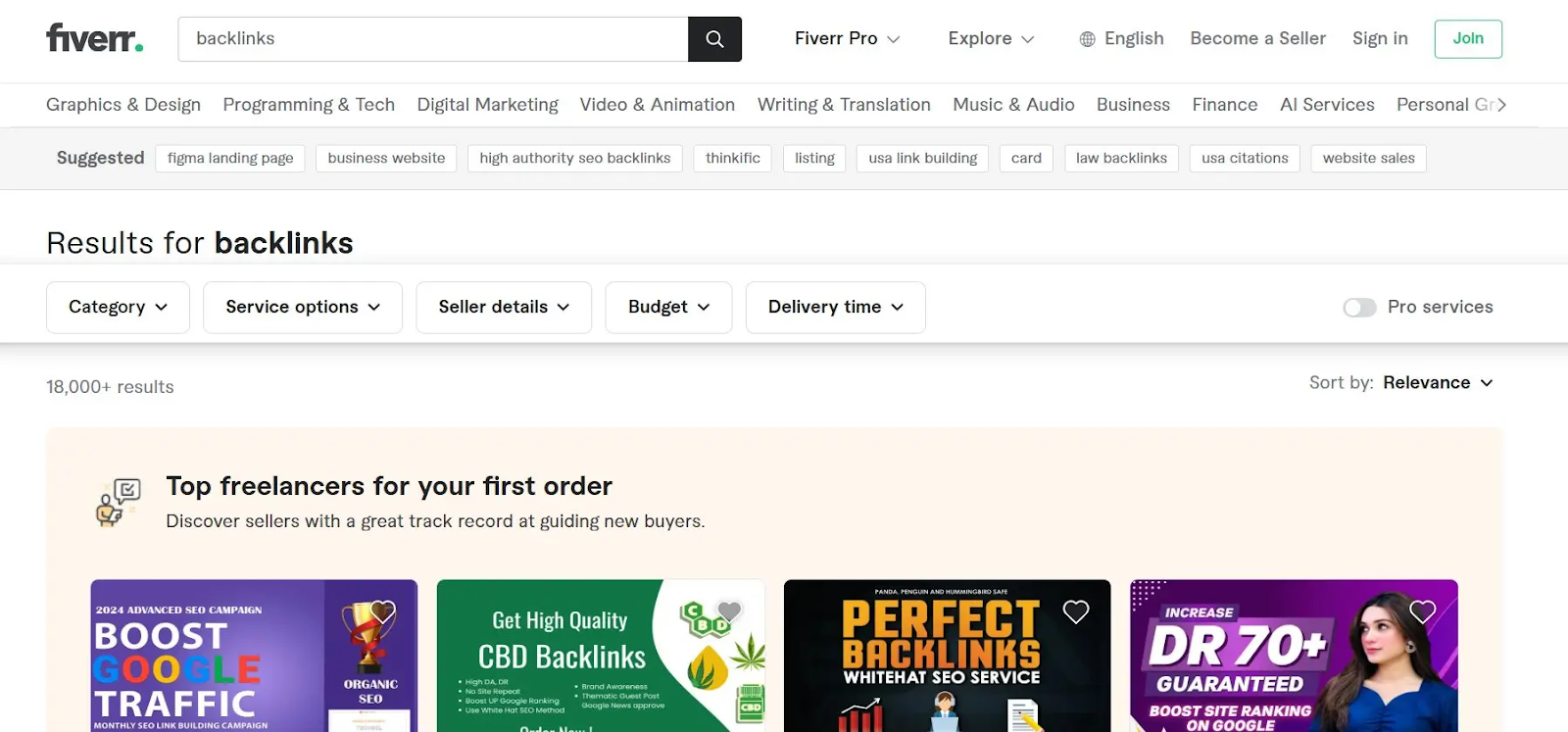Open CBD Backlinks gig thumbnail

(x=601, y=656)
